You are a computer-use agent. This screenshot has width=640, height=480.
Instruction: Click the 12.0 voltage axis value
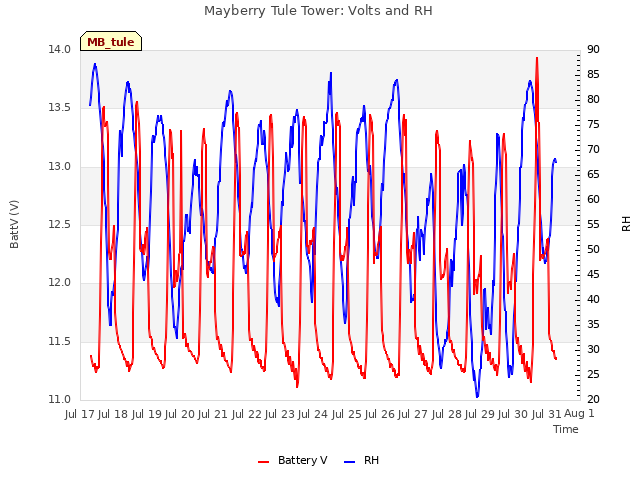click(x=60, y=283)
